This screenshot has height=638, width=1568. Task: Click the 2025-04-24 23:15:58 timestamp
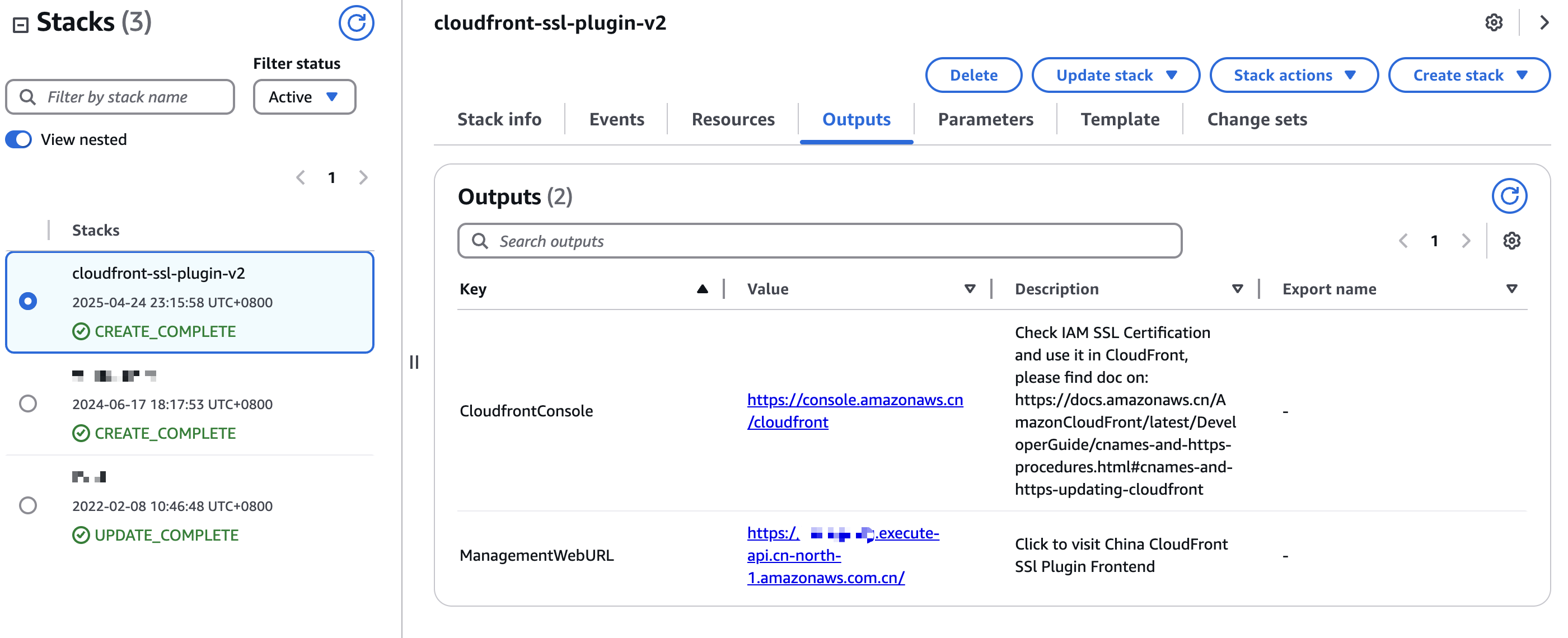click(x=172, y=303)
